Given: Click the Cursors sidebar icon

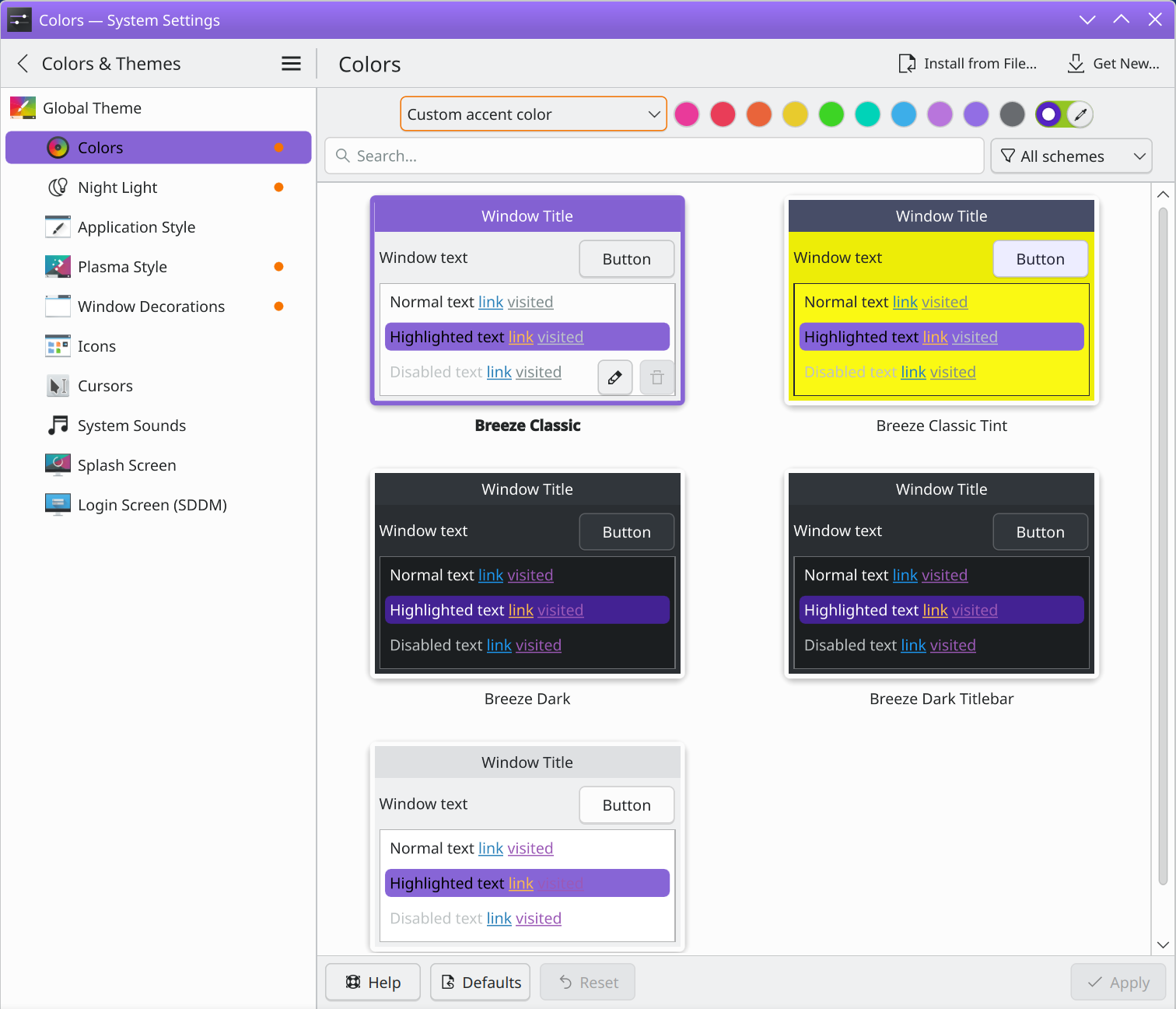Looking at the screenshot, I should click(58, 386).
